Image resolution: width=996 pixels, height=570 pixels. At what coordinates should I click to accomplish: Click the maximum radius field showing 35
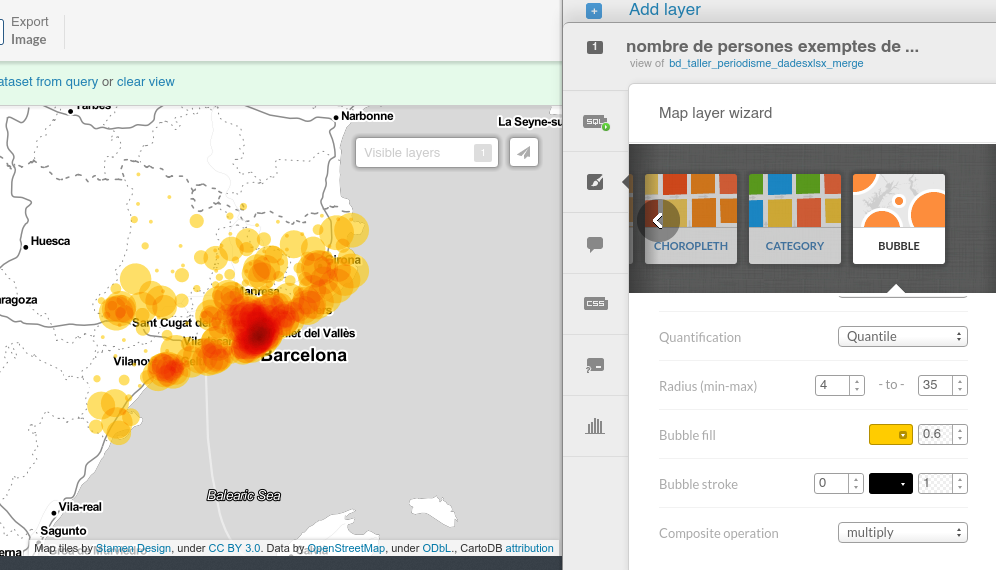click(x=935, y=385)
